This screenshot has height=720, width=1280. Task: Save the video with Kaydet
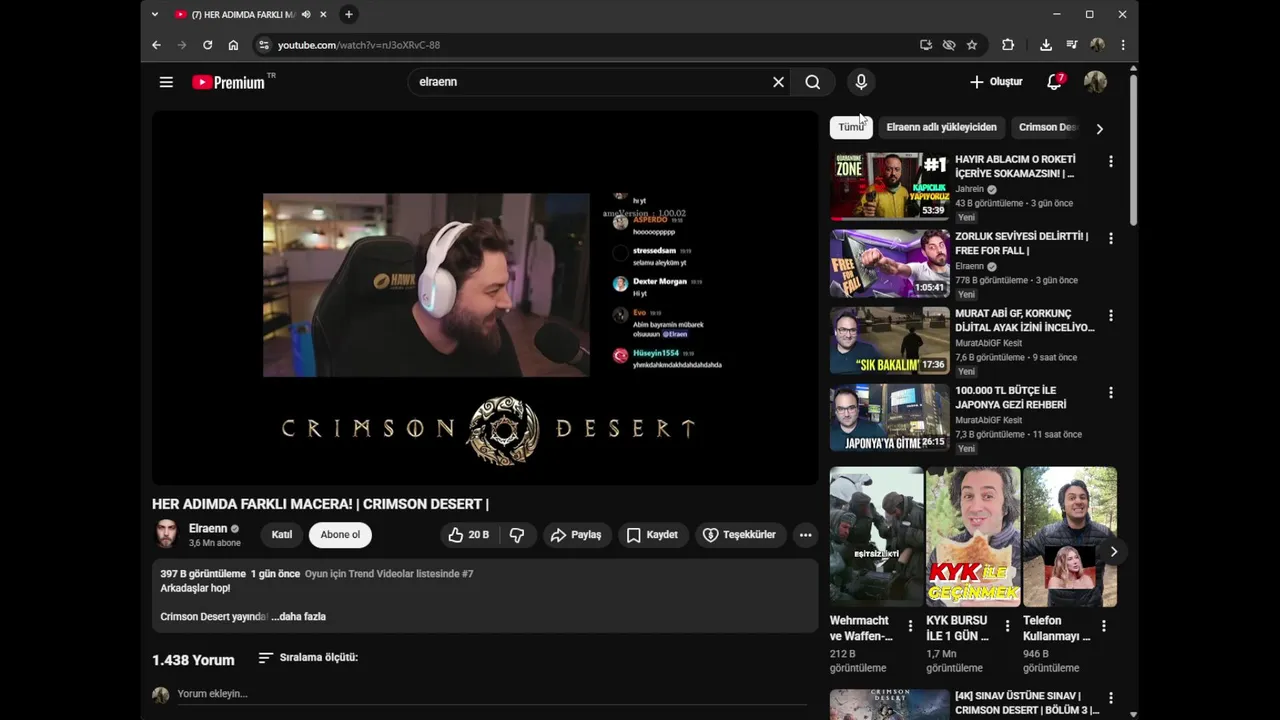[652, 535]
